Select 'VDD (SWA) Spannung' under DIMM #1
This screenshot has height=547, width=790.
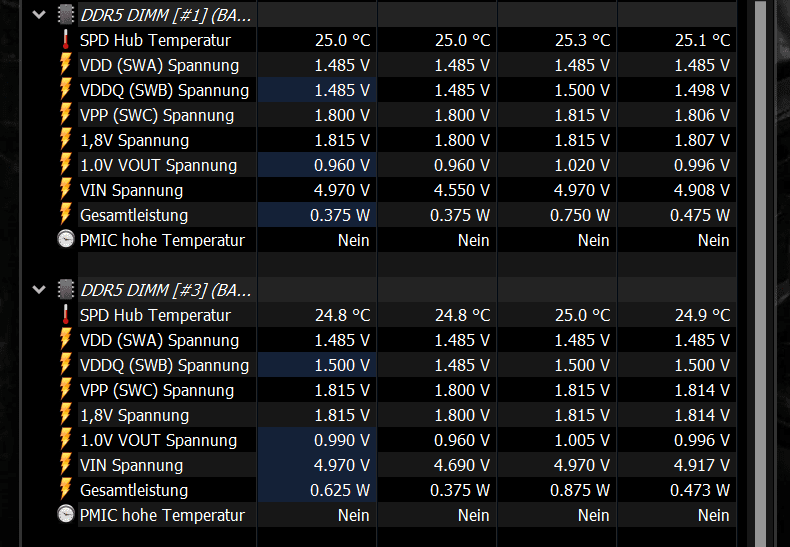point(159,65)
